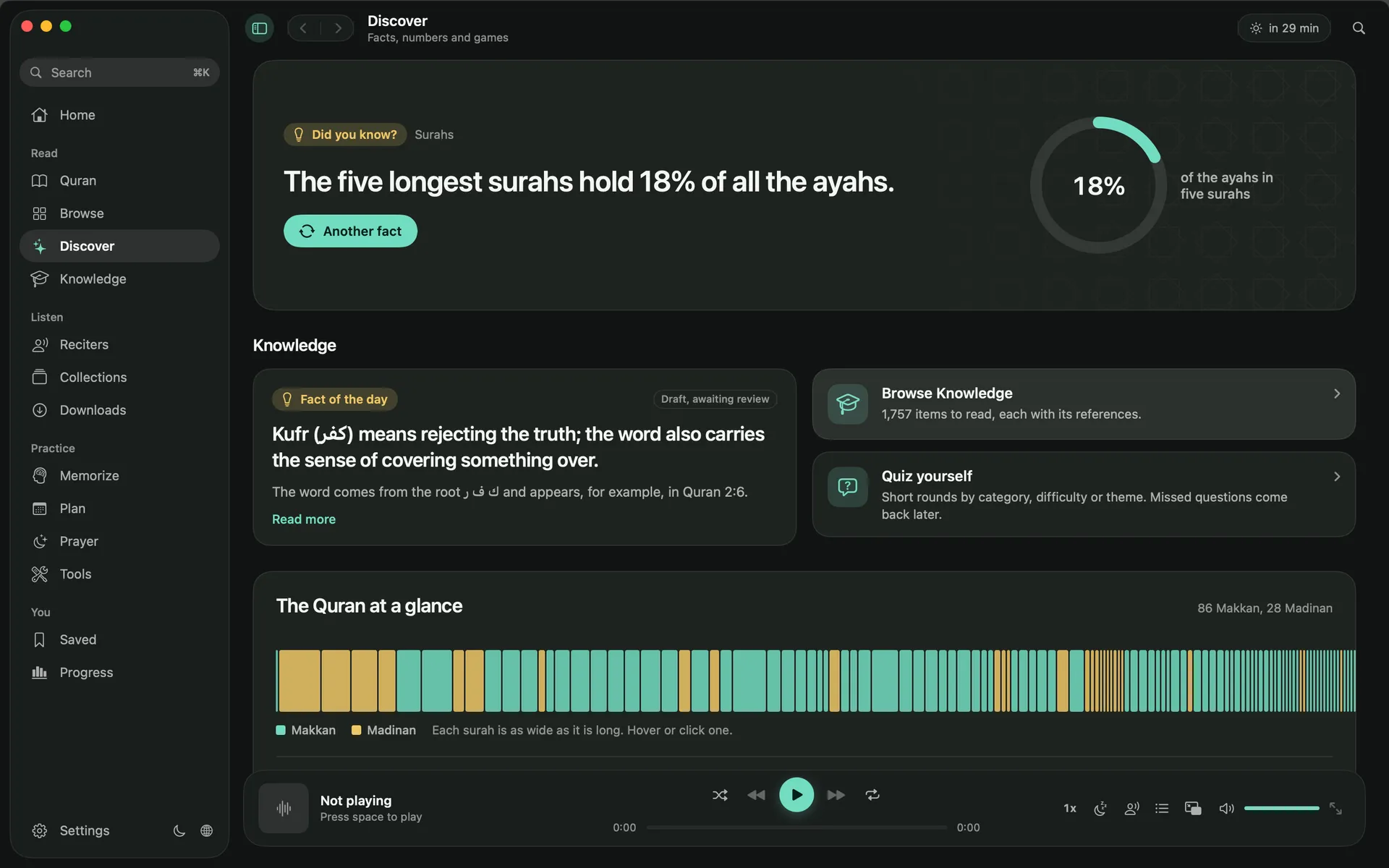Click the Read more link
Image resolution: width=1389 pixels, height=868 pixels.
coord(304,519)
